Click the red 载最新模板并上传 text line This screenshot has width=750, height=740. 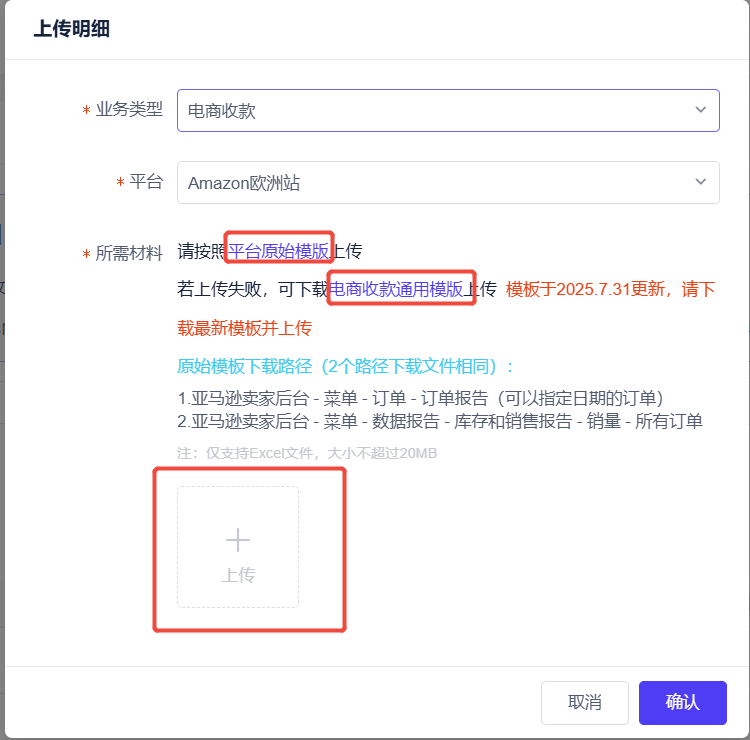pos(245,328)
